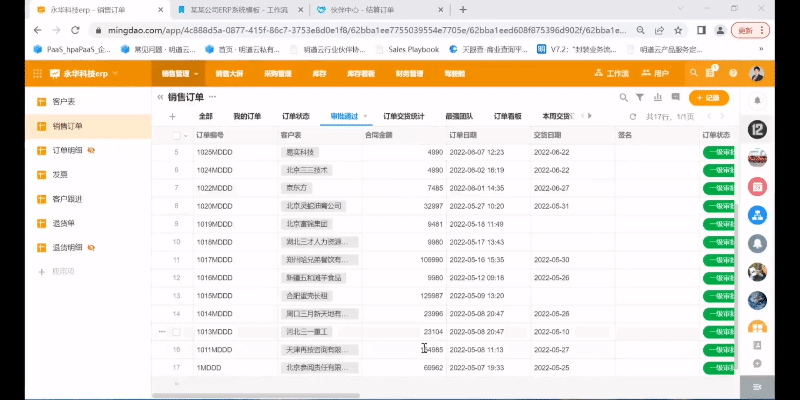Open the gray bell icon in right sidebar
The height and width of the screenshot is (400, 800).
pyautogui.click(x=757, y=243)
